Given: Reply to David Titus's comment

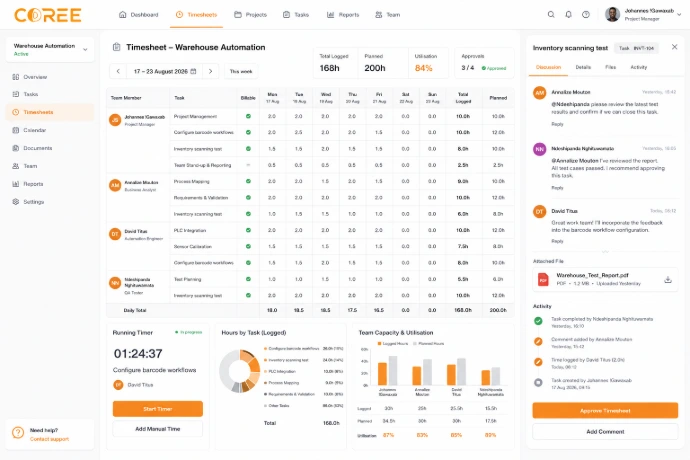Looking at the screenshot, I should 557,241.
